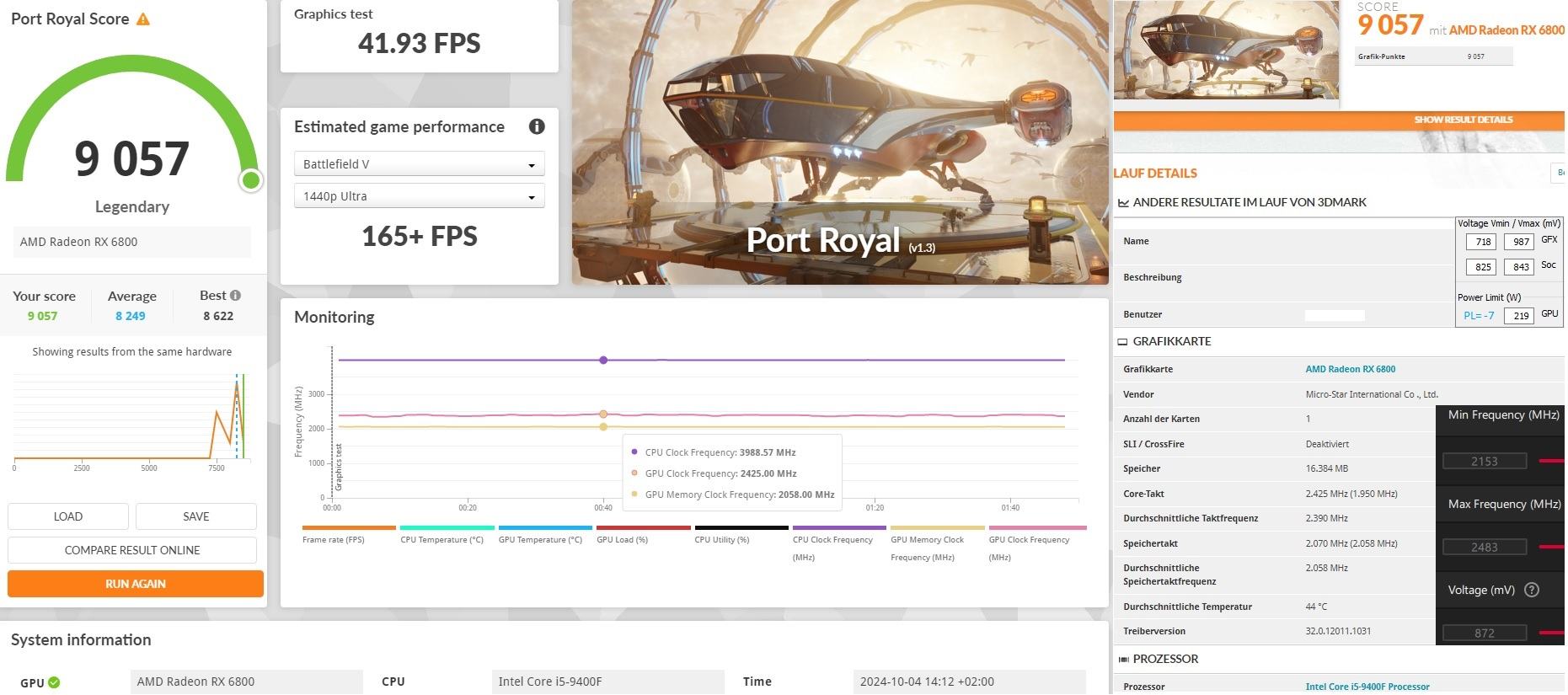Click the GFX Vmin 718 voltage field
The height and width of the screenshot is (695, 1568).
pos(1481,242)
